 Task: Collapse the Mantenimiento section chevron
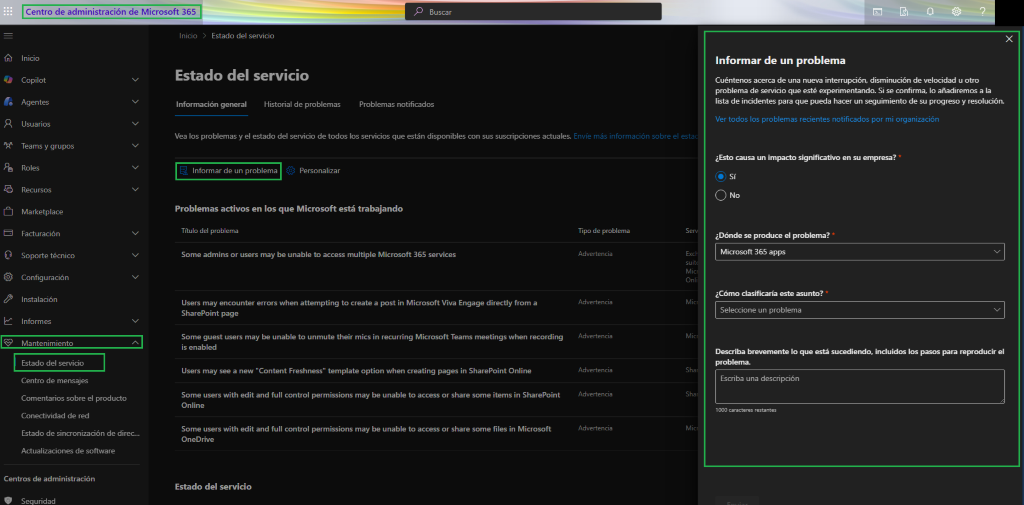pos(135,343)
